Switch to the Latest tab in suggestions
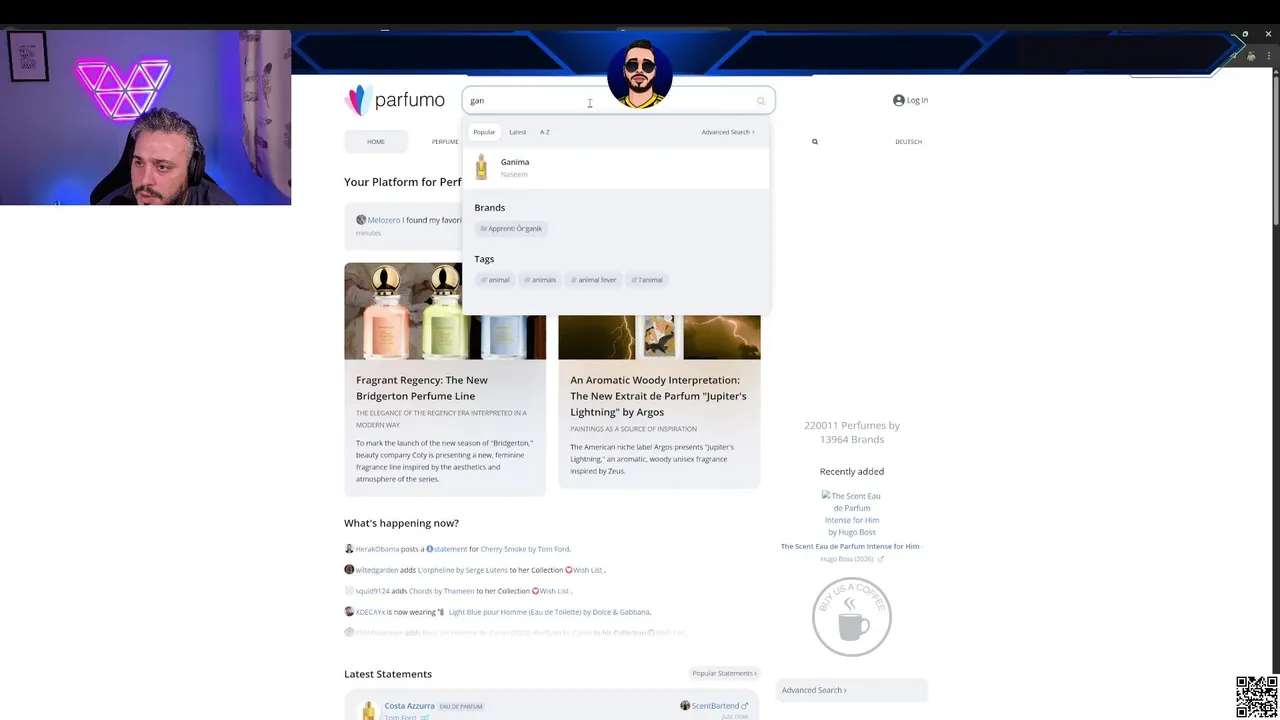 coord(517,132)
